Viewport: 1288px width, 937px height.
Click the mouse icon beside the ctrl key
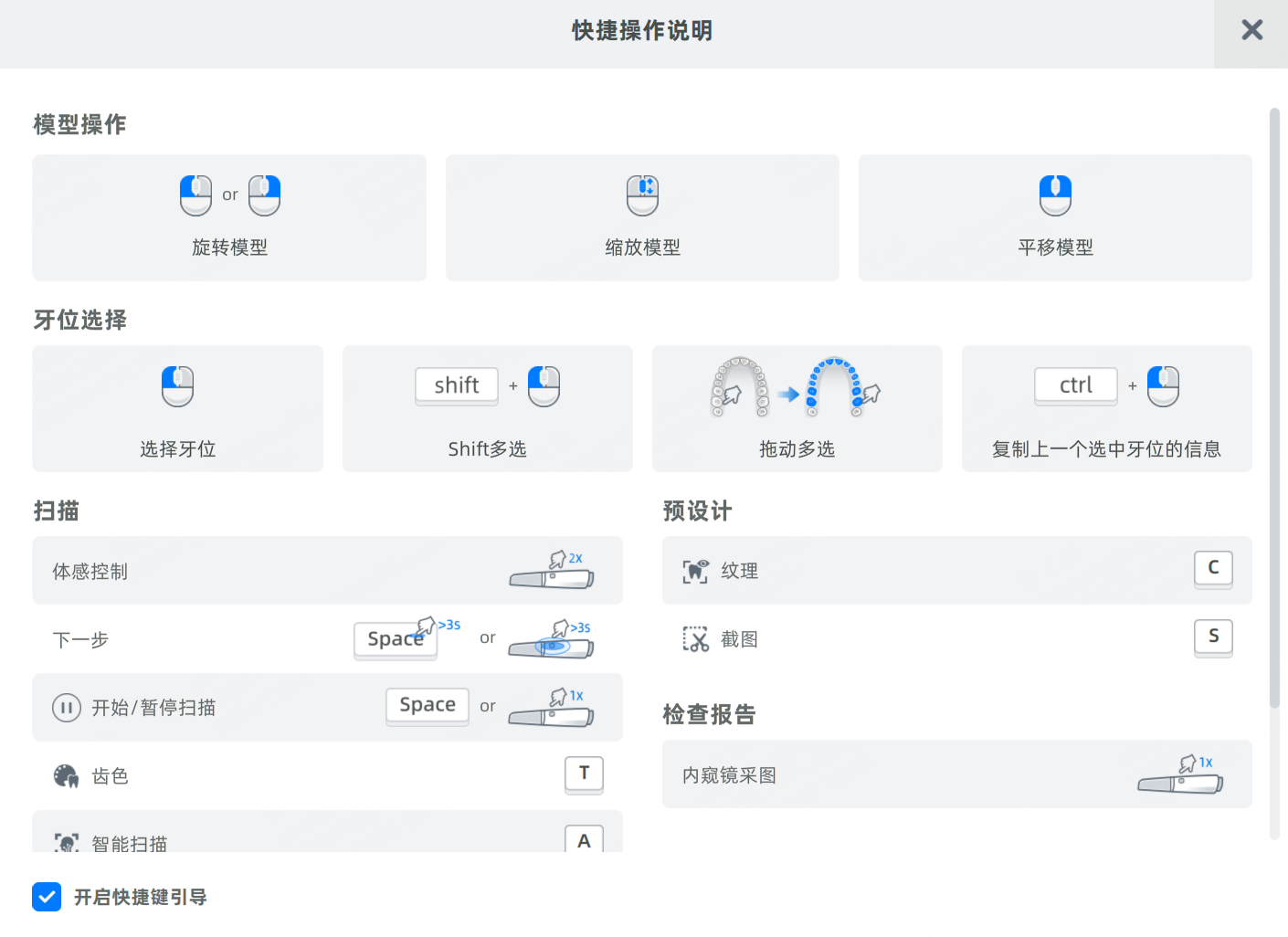click(1163, 386)
